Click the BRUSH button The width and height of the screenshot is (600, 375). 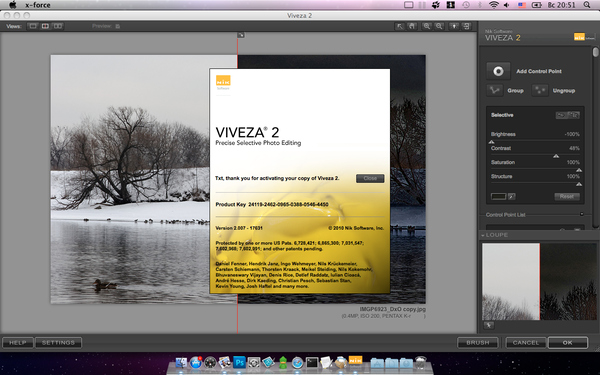(478, 342)
